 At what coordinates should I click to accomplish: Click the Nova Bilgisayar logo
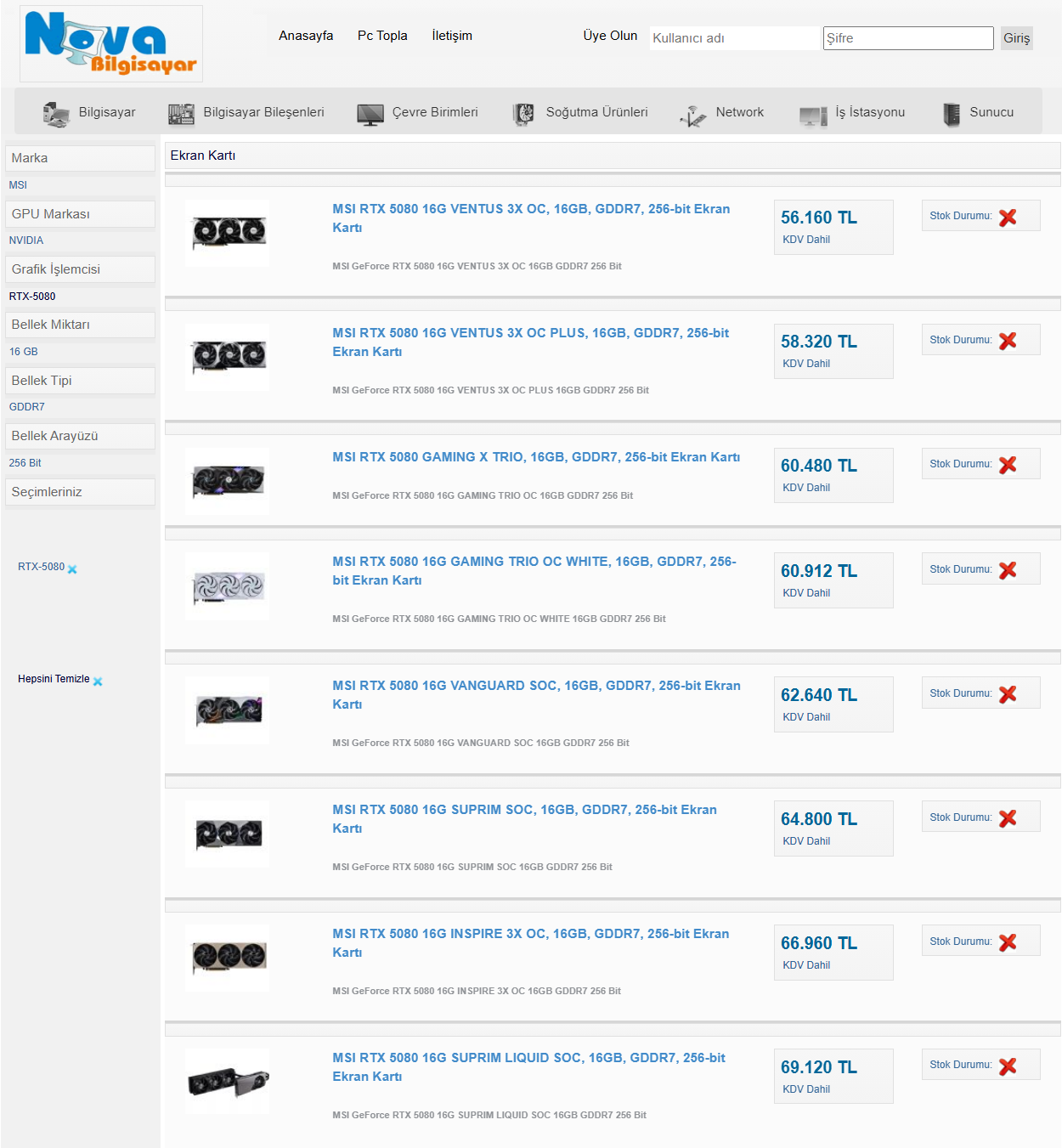point(111,43)
